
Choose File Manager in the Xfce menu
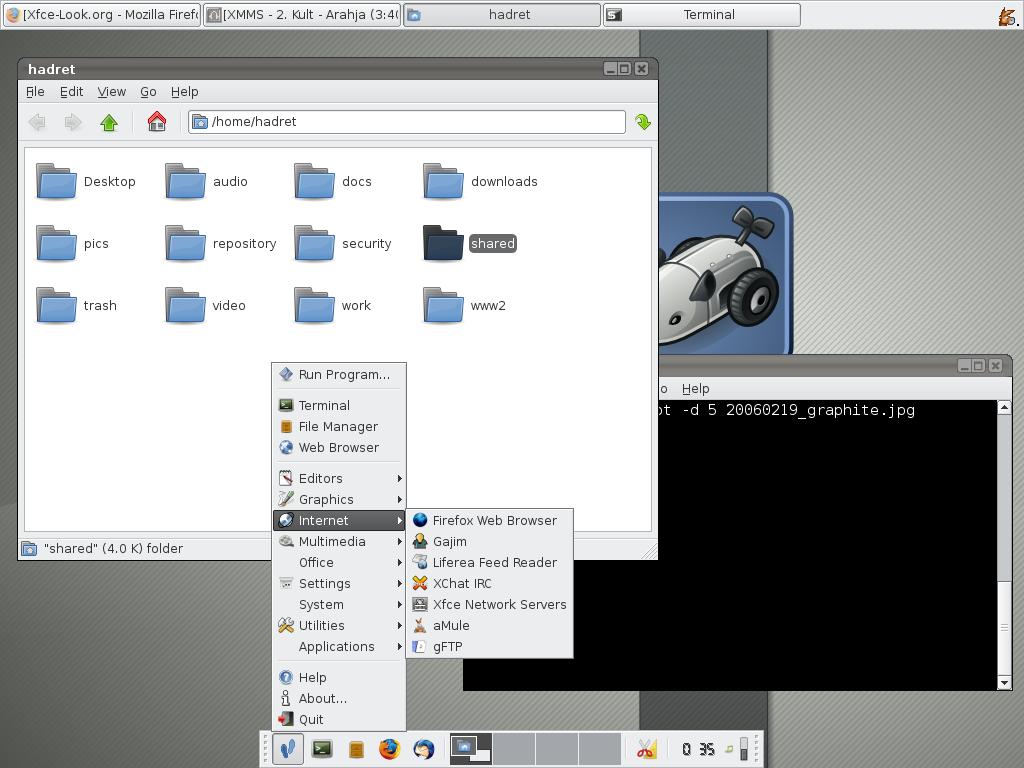340,426
